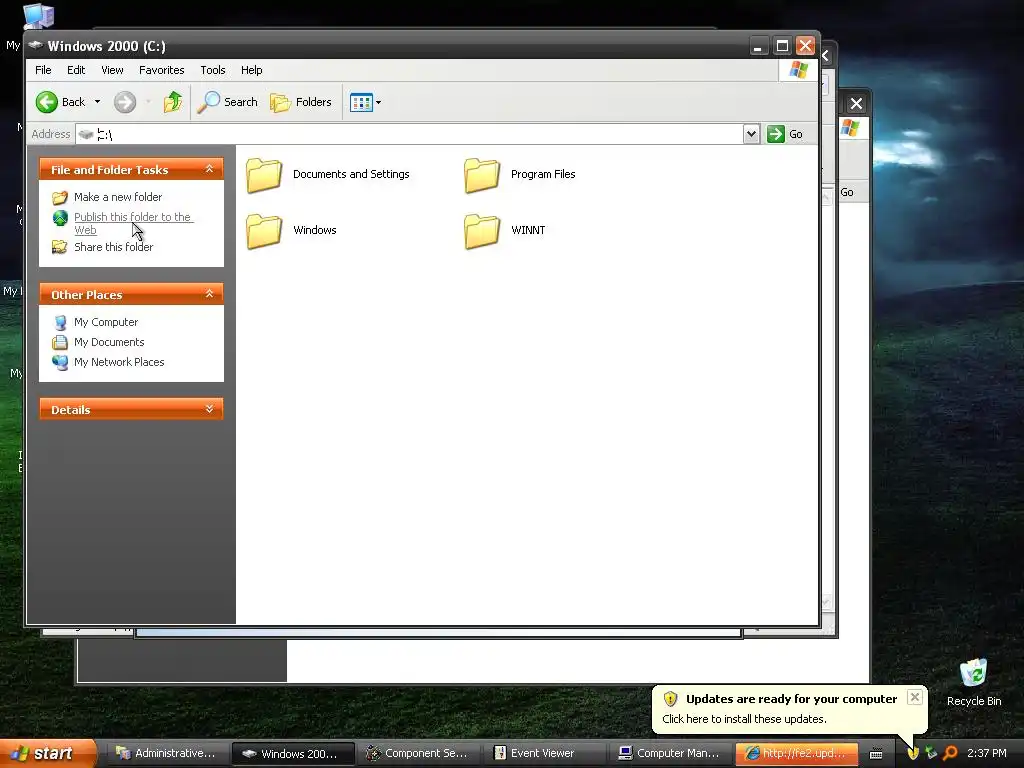Select the Program Files folder icon

point(482,175)
